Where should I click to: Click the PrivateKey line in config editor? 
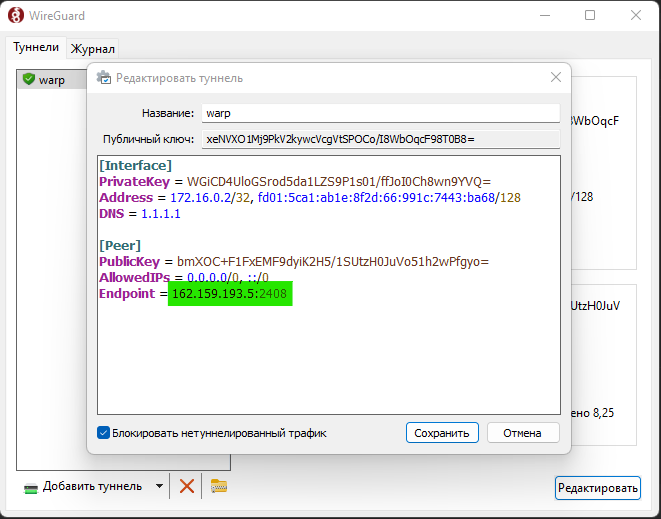(x=294, y=182)
